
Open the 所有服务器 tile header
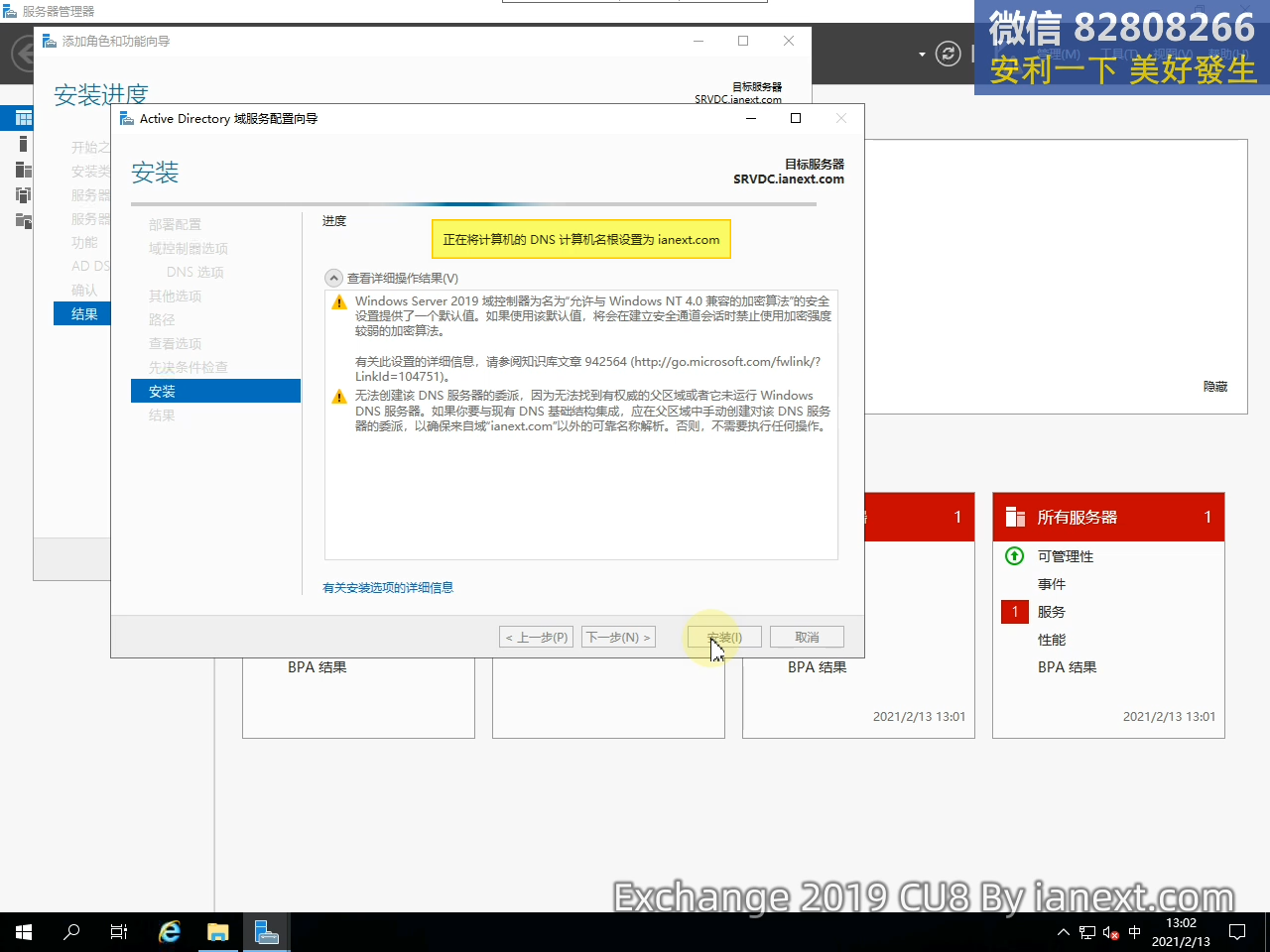coord(1108,517)
